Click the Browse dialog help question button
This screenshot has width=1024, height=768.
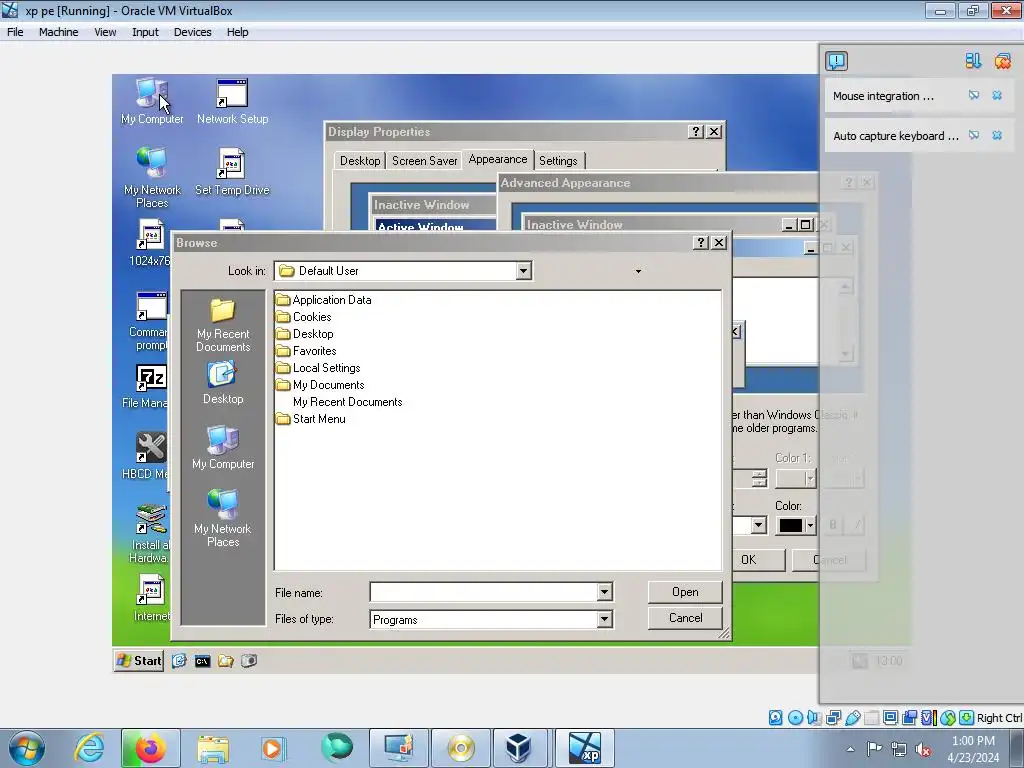coord(701,242)
